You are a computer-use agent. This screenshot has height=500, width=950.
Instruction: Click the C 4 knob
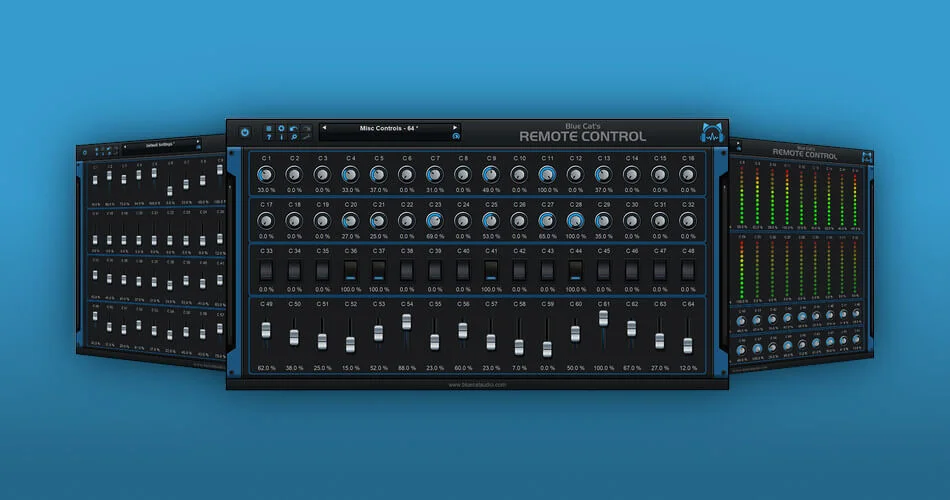click(350, 175)
